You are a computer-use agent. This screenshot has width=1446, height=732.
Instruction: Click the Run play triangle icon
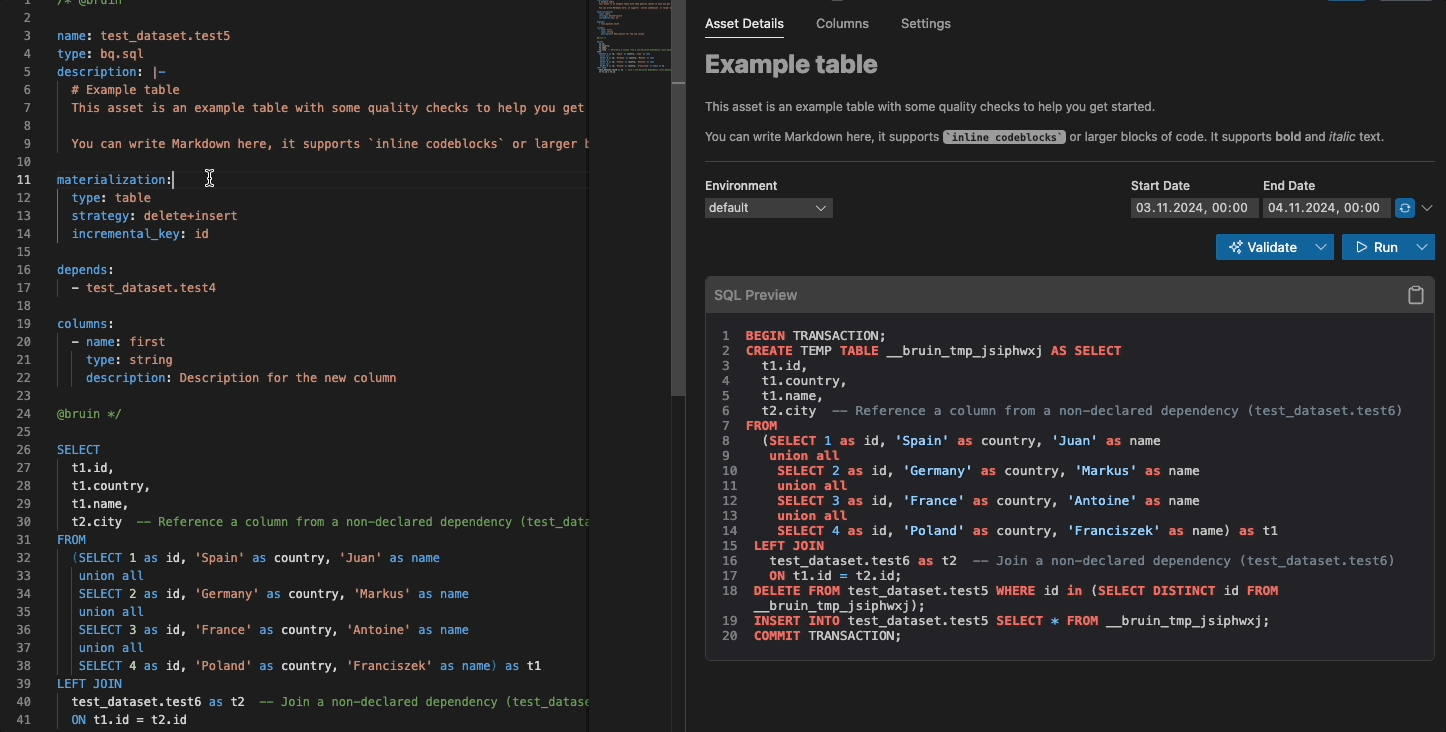pos(1361,247)
